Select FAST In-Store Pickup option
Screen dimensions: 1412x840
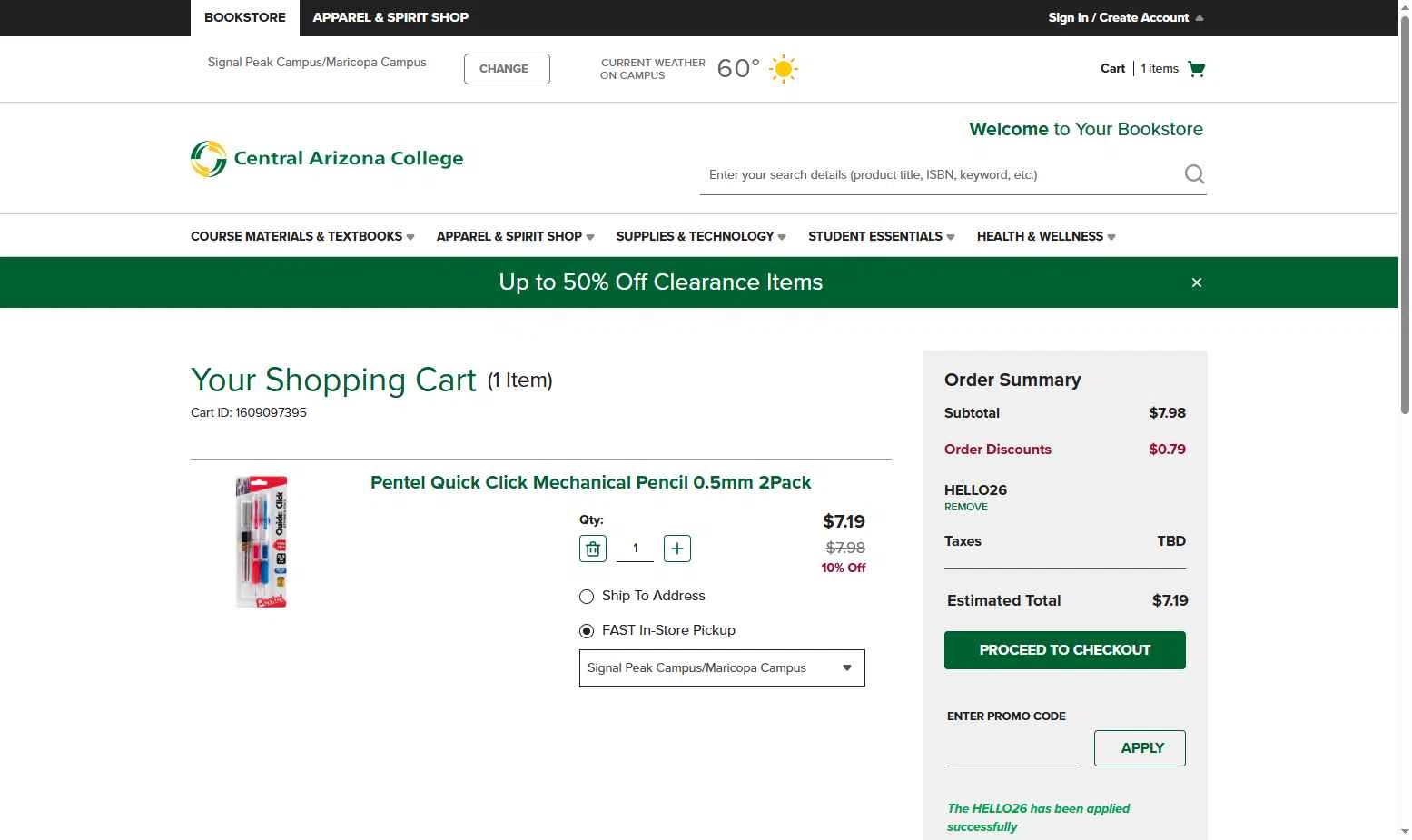(x=587, y=630)
